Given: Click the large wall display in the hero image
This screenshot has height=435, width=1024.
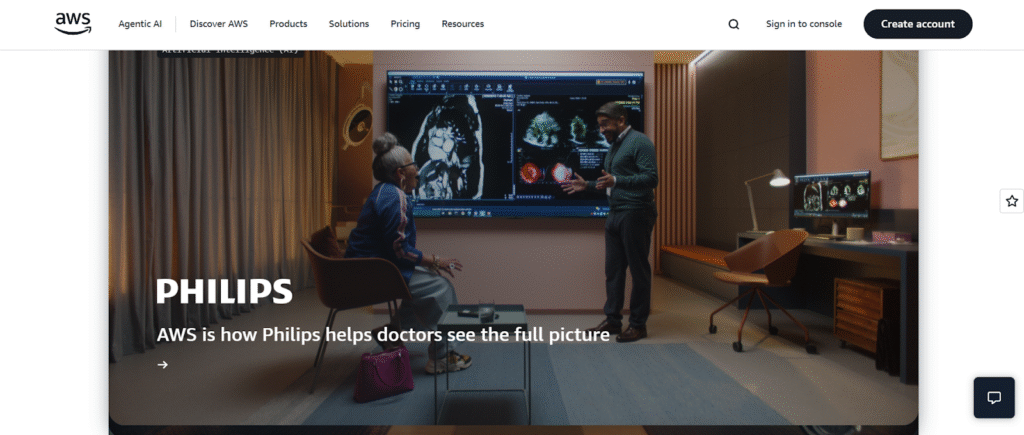Looking at the screenshot, I should click(514, 140).
